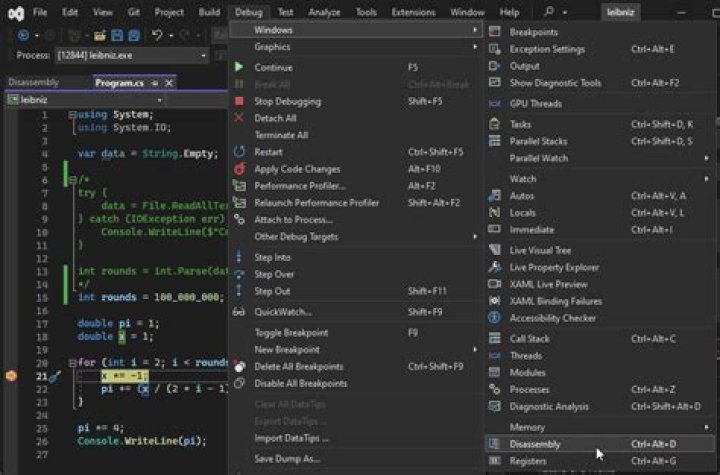
Task: Click the Restart debugging icon
Action: [x=238, y=152]
